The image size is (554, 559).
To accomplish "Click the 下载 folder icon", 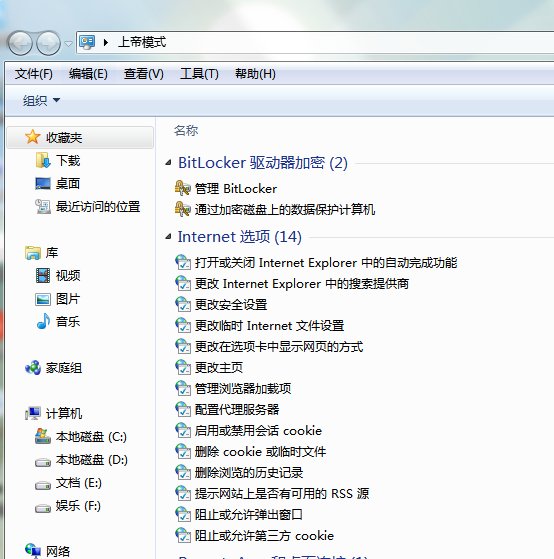I will coord(43,160).
